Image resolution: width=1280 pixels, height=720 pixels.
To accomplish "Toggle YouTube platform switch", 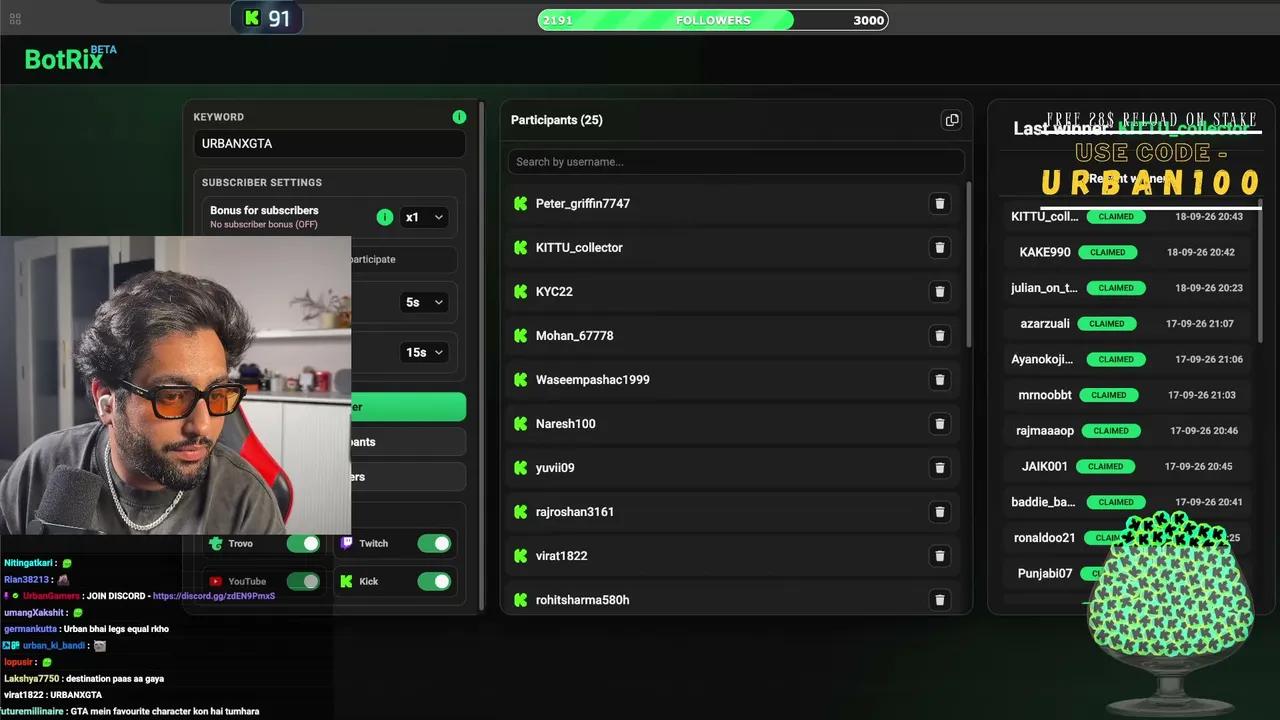I will (x=303, y=581).
